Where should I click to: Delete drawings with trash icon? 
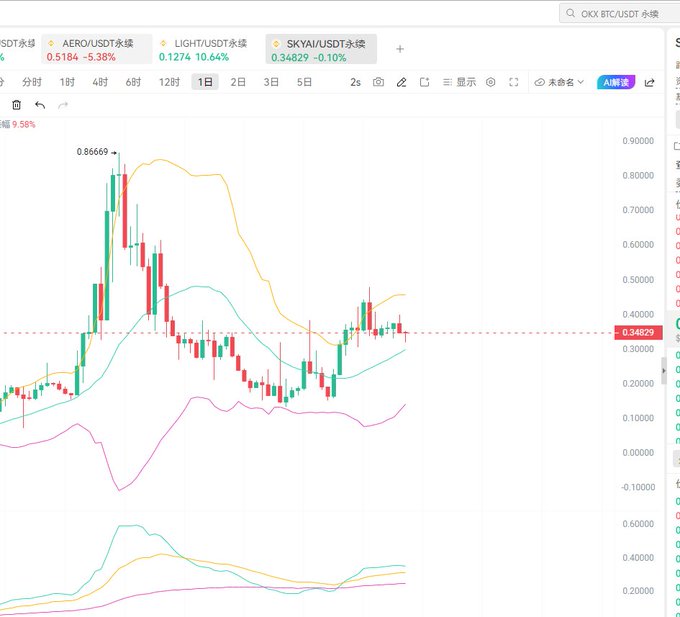point(16,105)
